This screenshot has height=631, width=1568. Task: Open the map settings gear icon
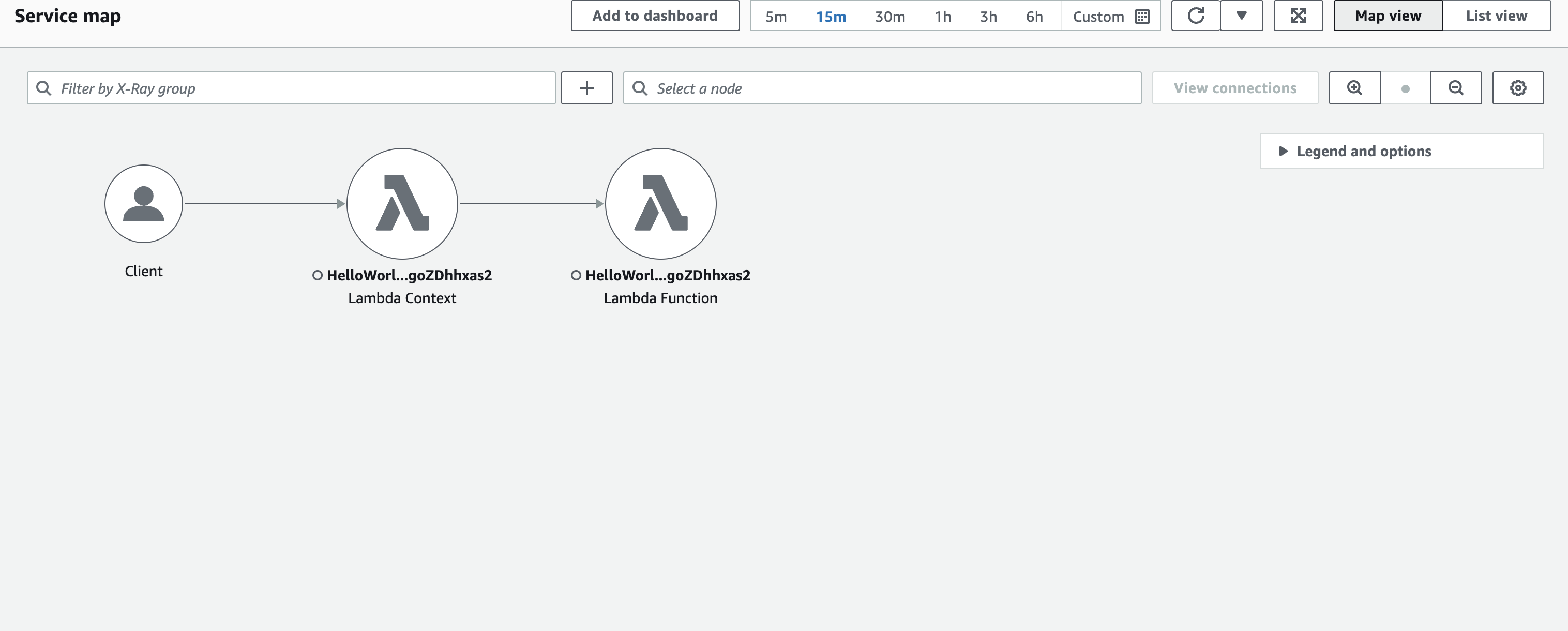pos(1517,88)
